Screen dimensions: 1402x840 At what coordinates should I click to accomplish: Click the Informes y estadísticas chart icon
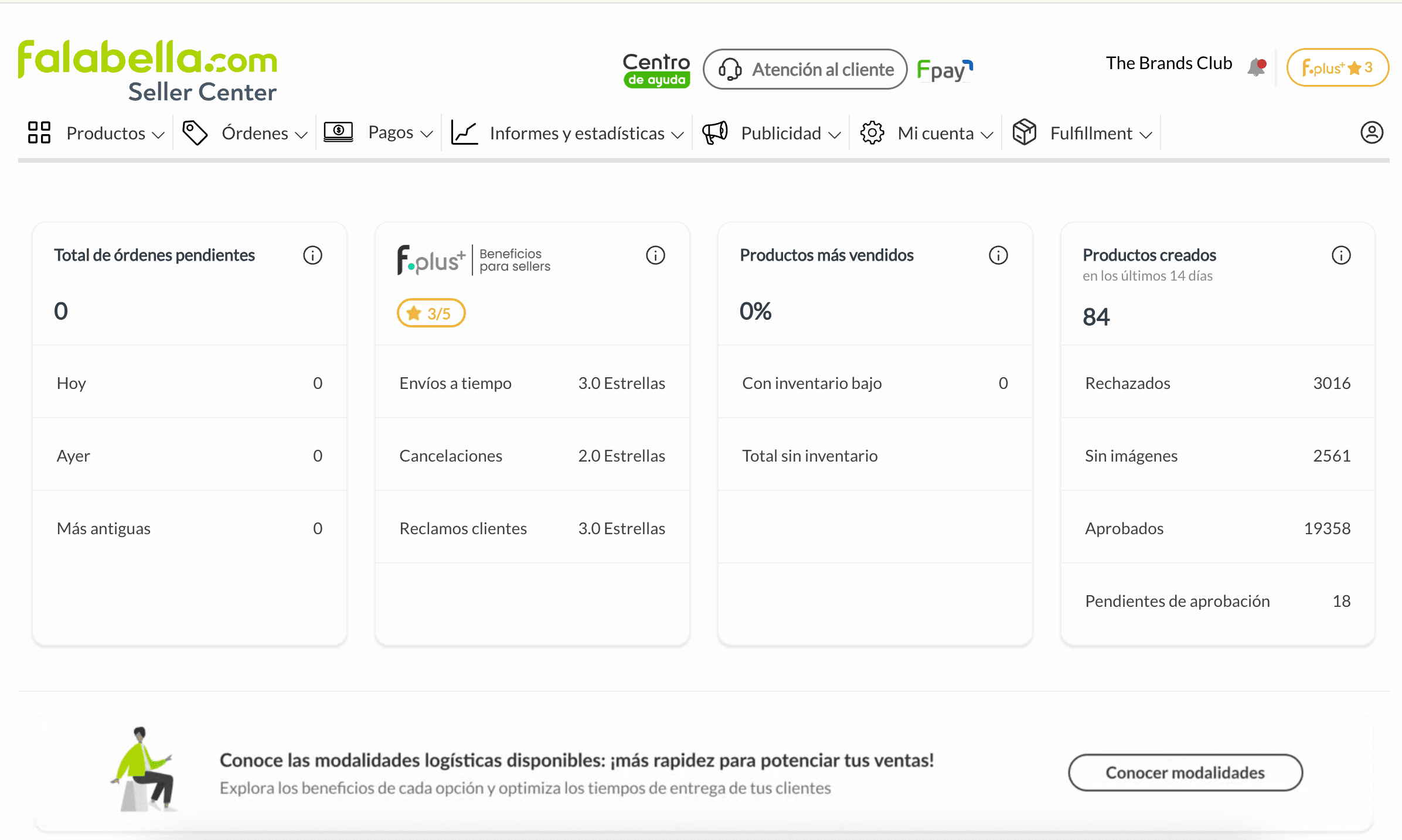465,132
